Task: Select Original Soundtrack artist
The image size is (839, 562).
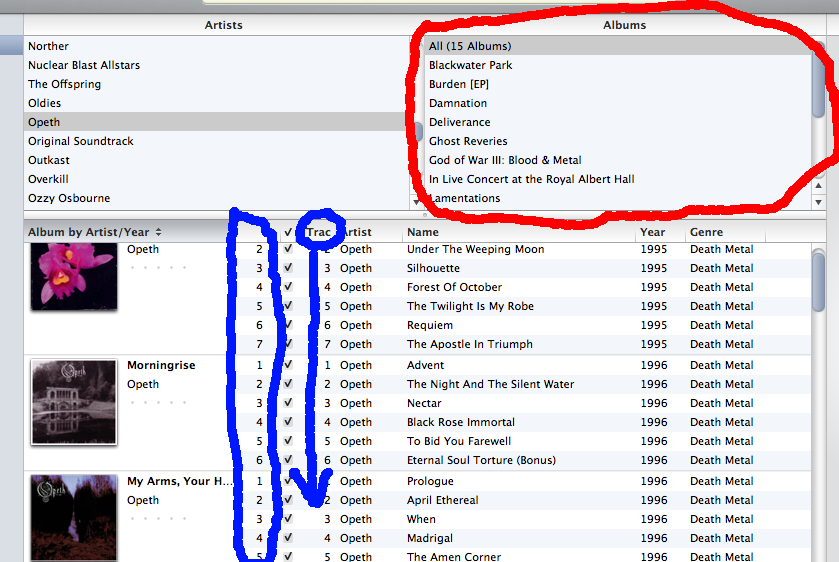Action: pyautogui.click(x=217, y=141)
